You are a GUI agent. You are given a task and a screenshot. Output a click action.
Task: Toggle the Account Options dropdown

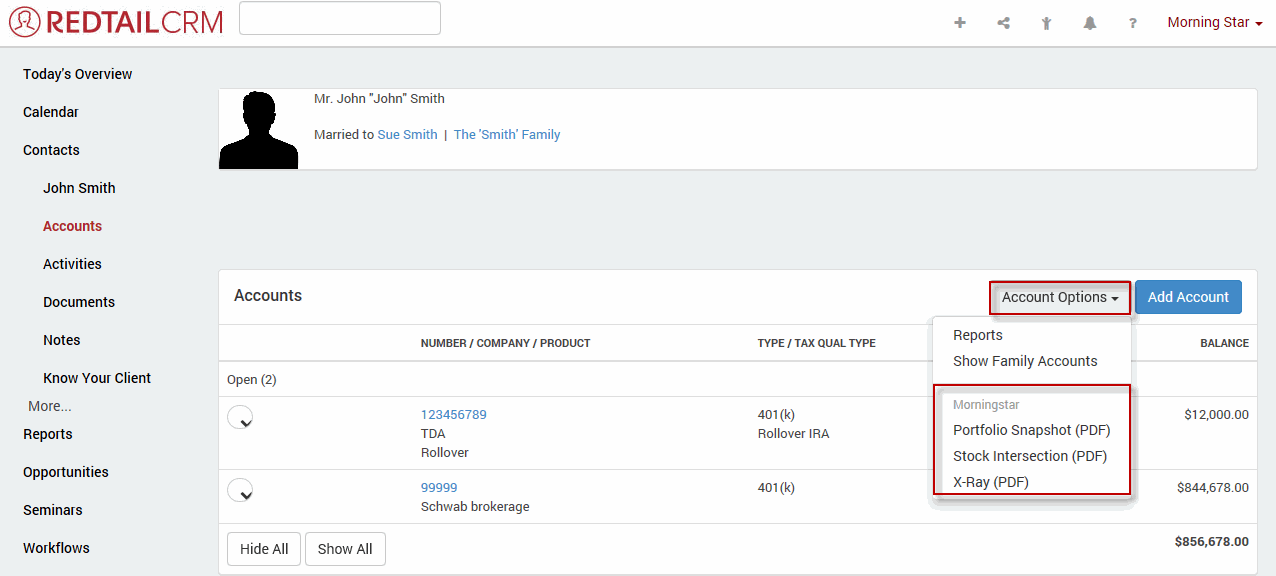tap(1059, 297)
